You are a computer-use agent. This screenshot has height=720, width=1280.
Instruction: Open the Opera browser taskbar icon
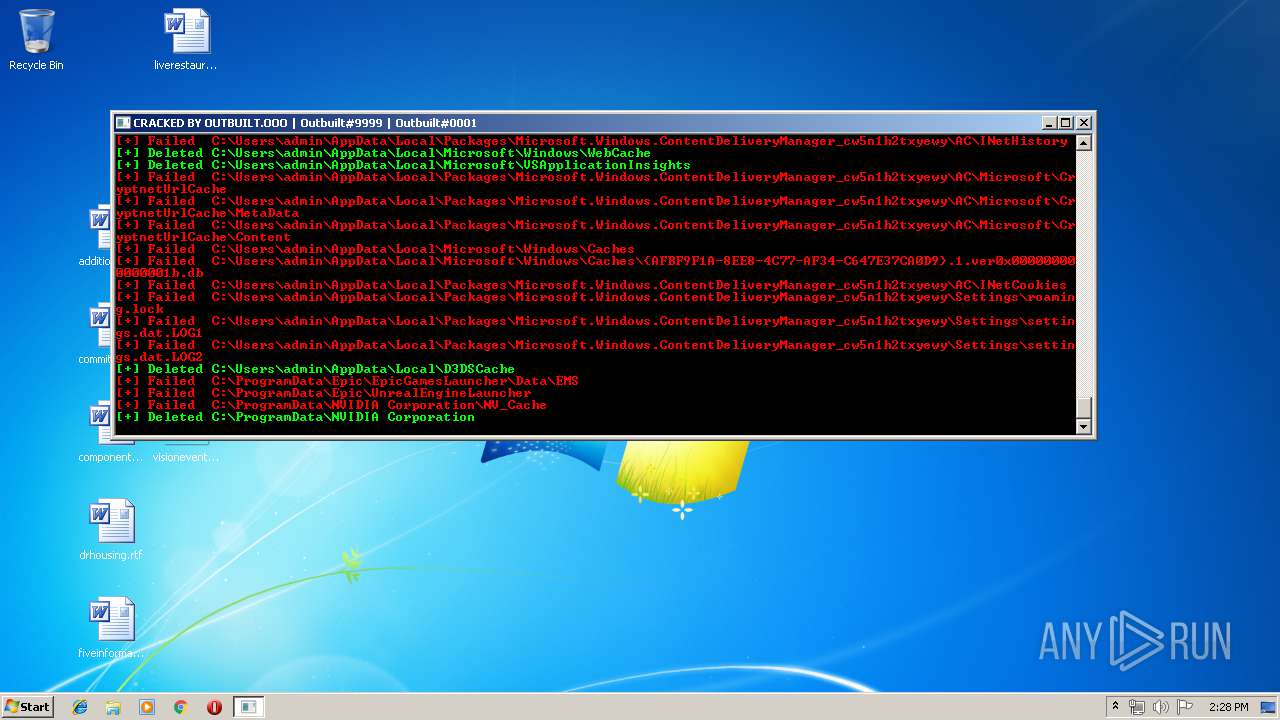point(214,707)
